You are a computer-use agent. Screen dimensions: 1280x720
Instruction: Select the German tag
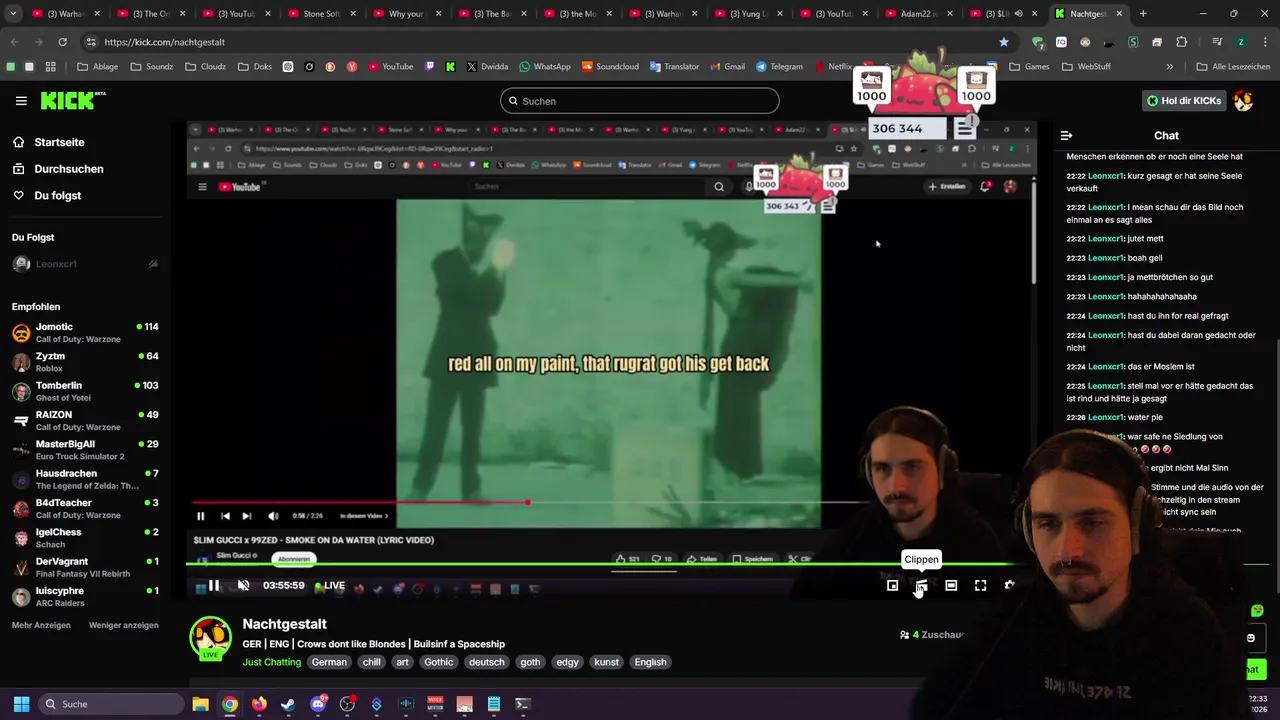click(329, 662)
